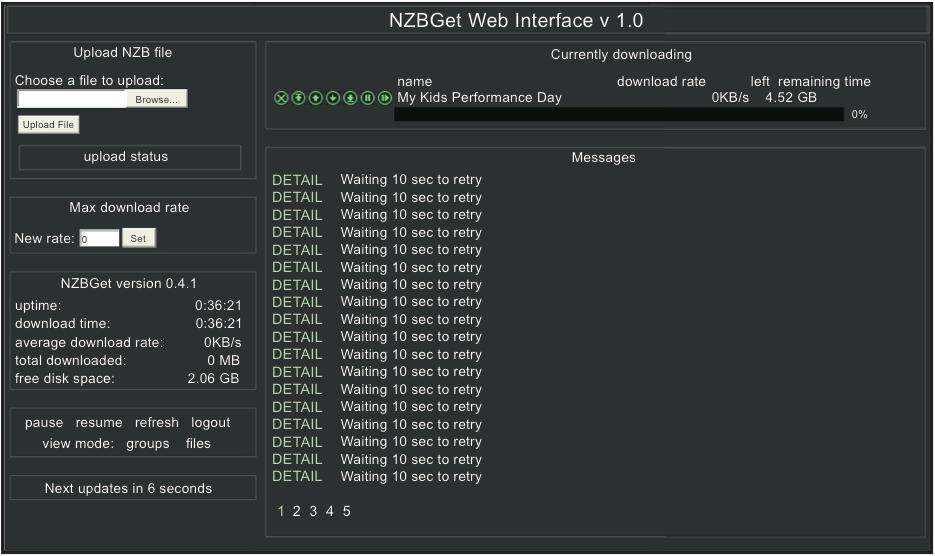Click the move up one position arrow icon
The image size is (935, 556).
315,98
